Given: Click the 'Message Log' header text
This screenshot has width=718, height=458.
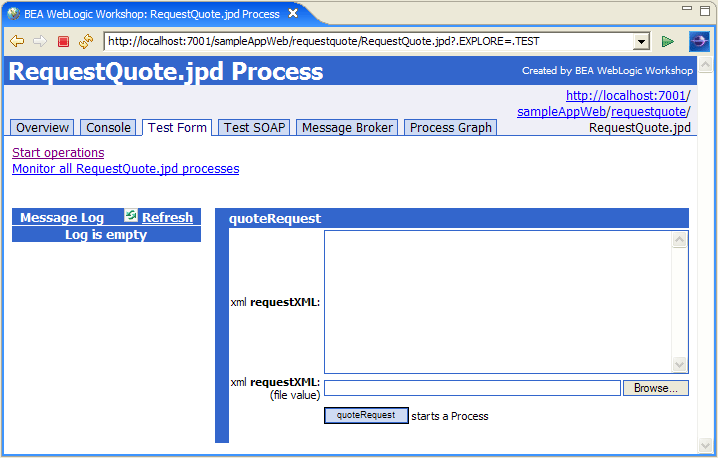Looking at the screenshot, I should [x=62, y=218].
